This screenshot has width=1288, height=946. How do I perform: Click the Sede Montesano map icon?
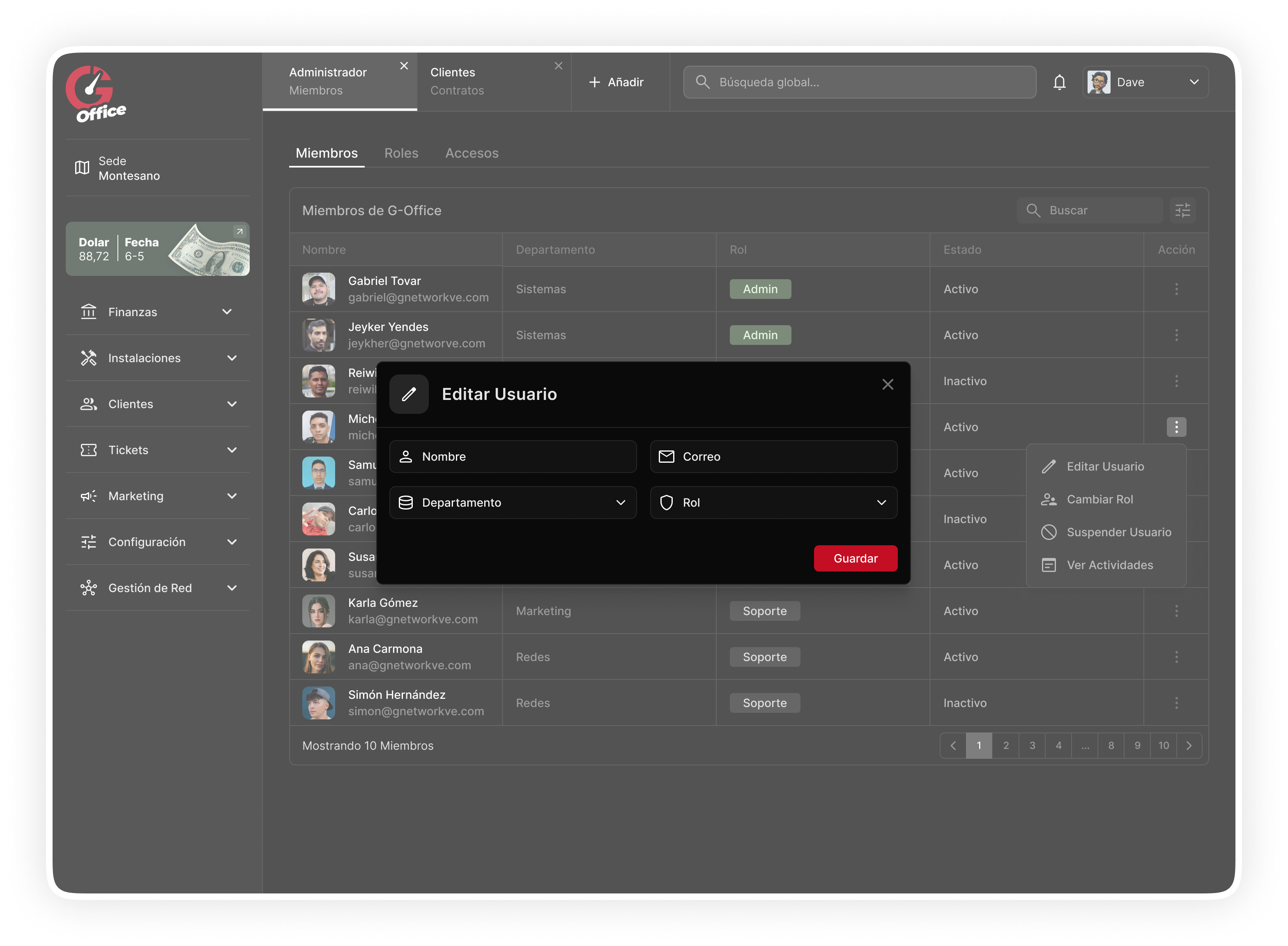pos(82,168)
